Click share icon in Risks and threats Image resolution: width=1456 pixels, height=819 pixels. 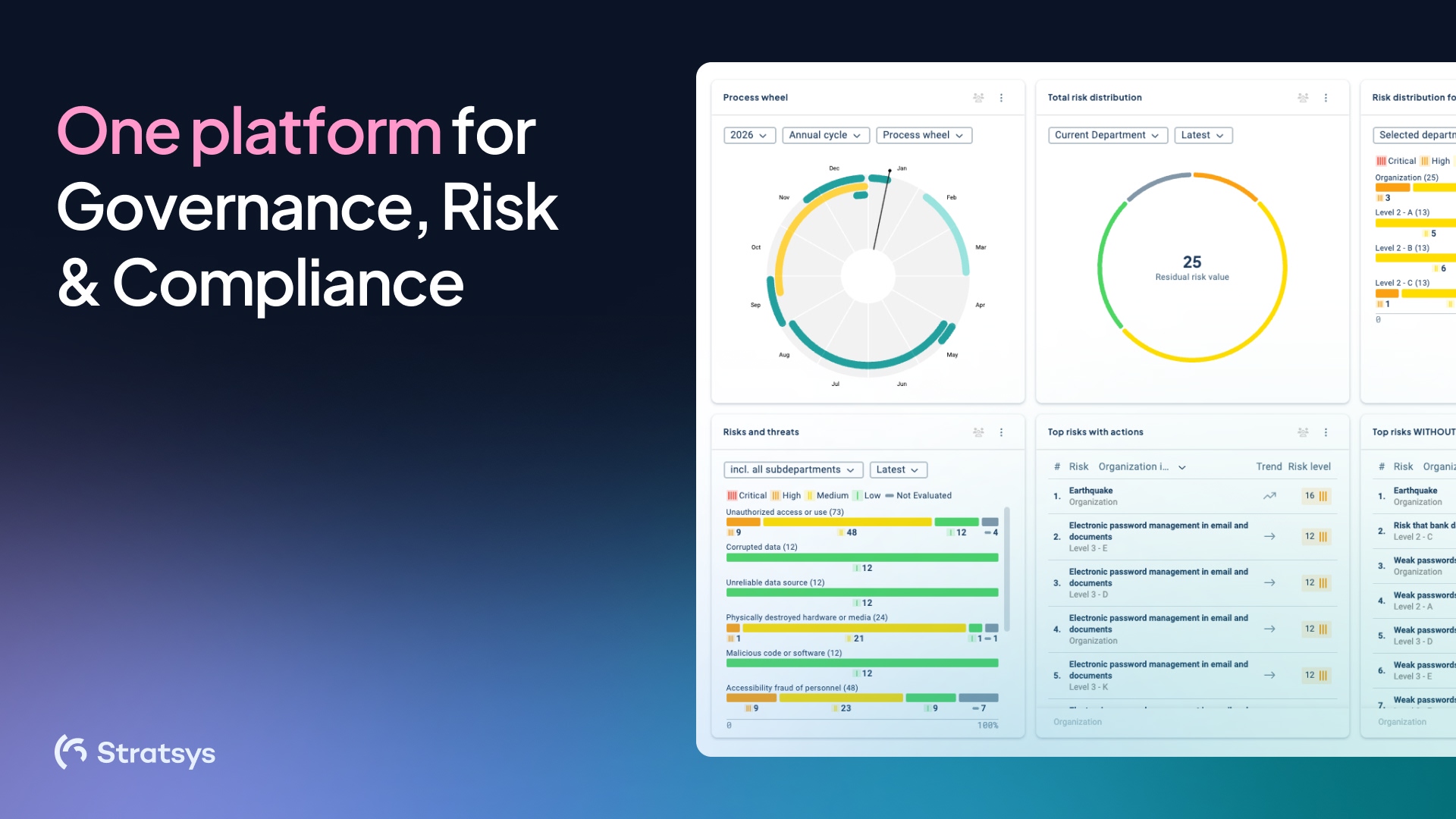click(x=978, y=432)
